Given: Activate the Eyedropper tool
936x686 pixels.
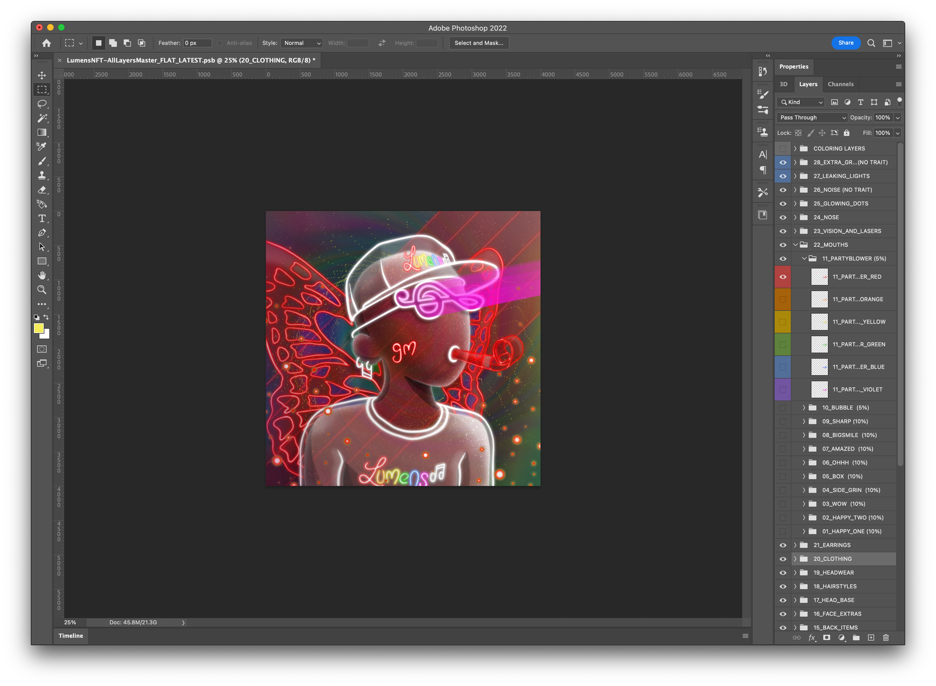Looking at the screenshot, I should tap(42, 147).
